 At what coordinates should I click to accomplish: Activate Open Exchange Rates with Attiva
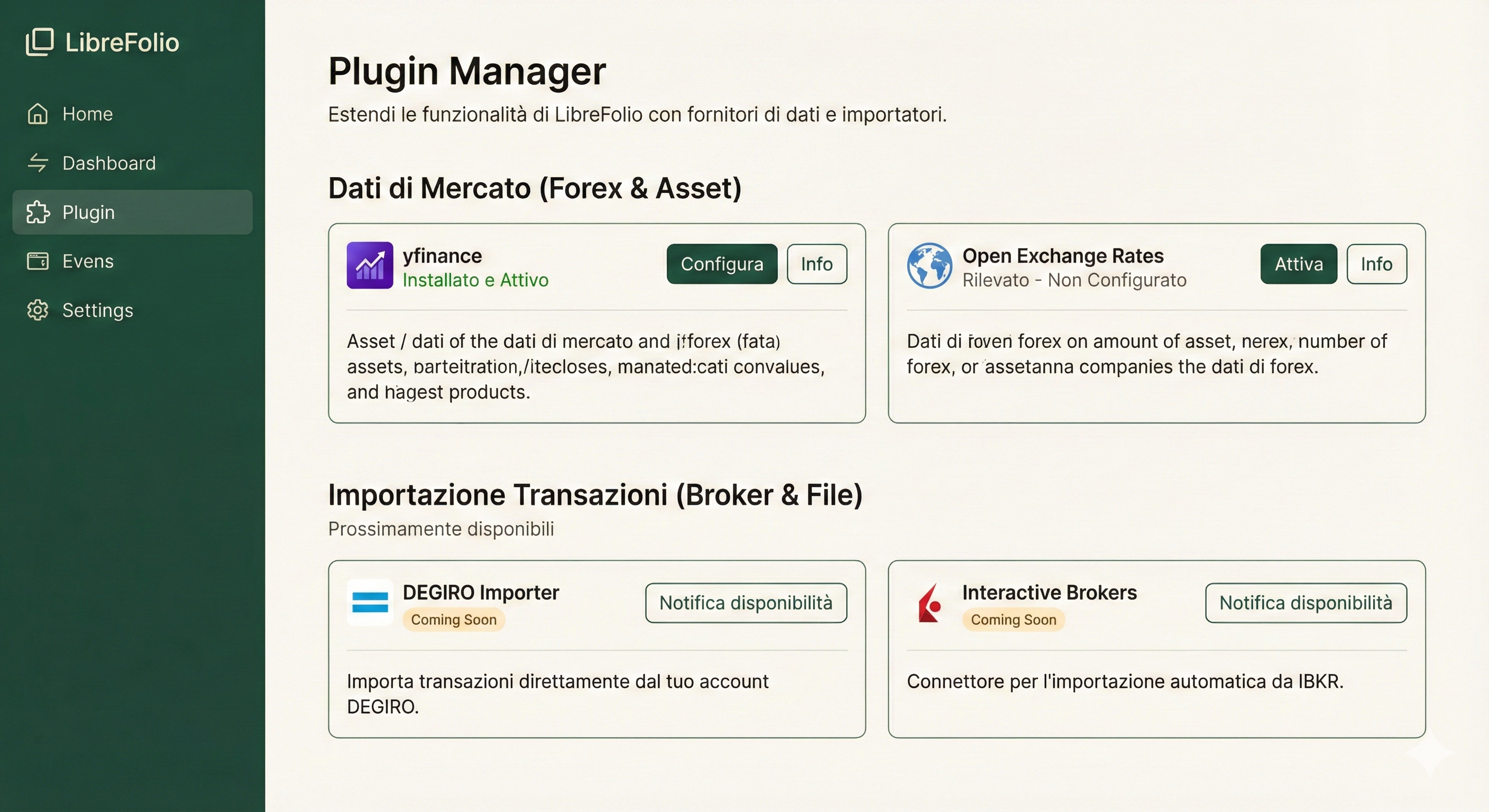[x=1298, y=264]
